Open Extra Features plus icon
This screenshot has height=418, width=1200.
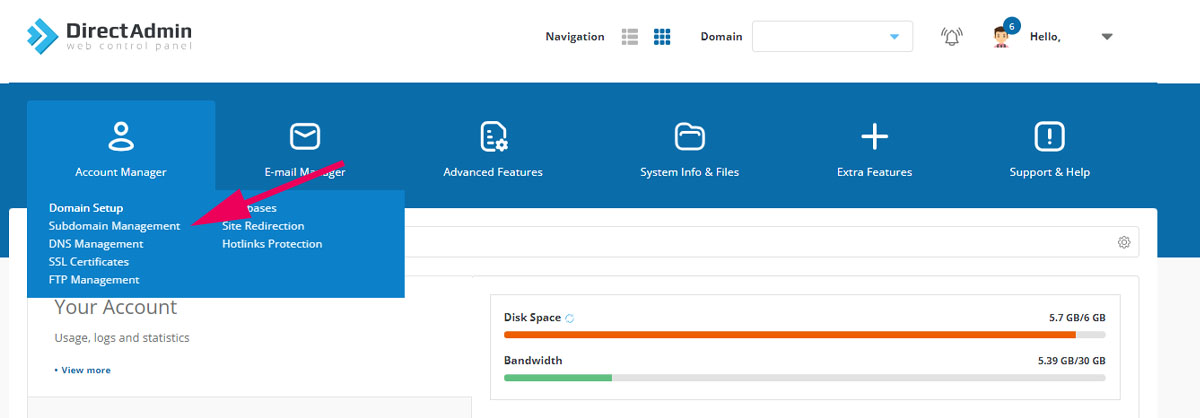point(874,135)
